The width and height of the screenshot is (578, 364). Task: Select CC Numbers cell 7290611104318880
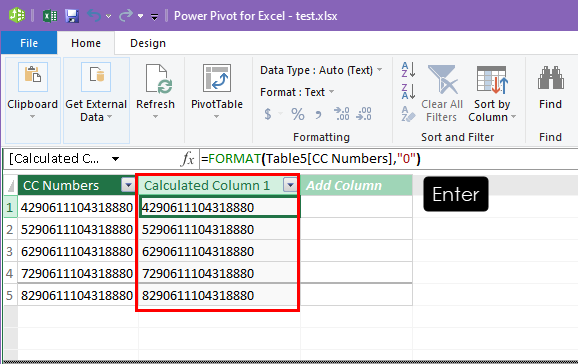pyautogui.click(x=77, y=273)
